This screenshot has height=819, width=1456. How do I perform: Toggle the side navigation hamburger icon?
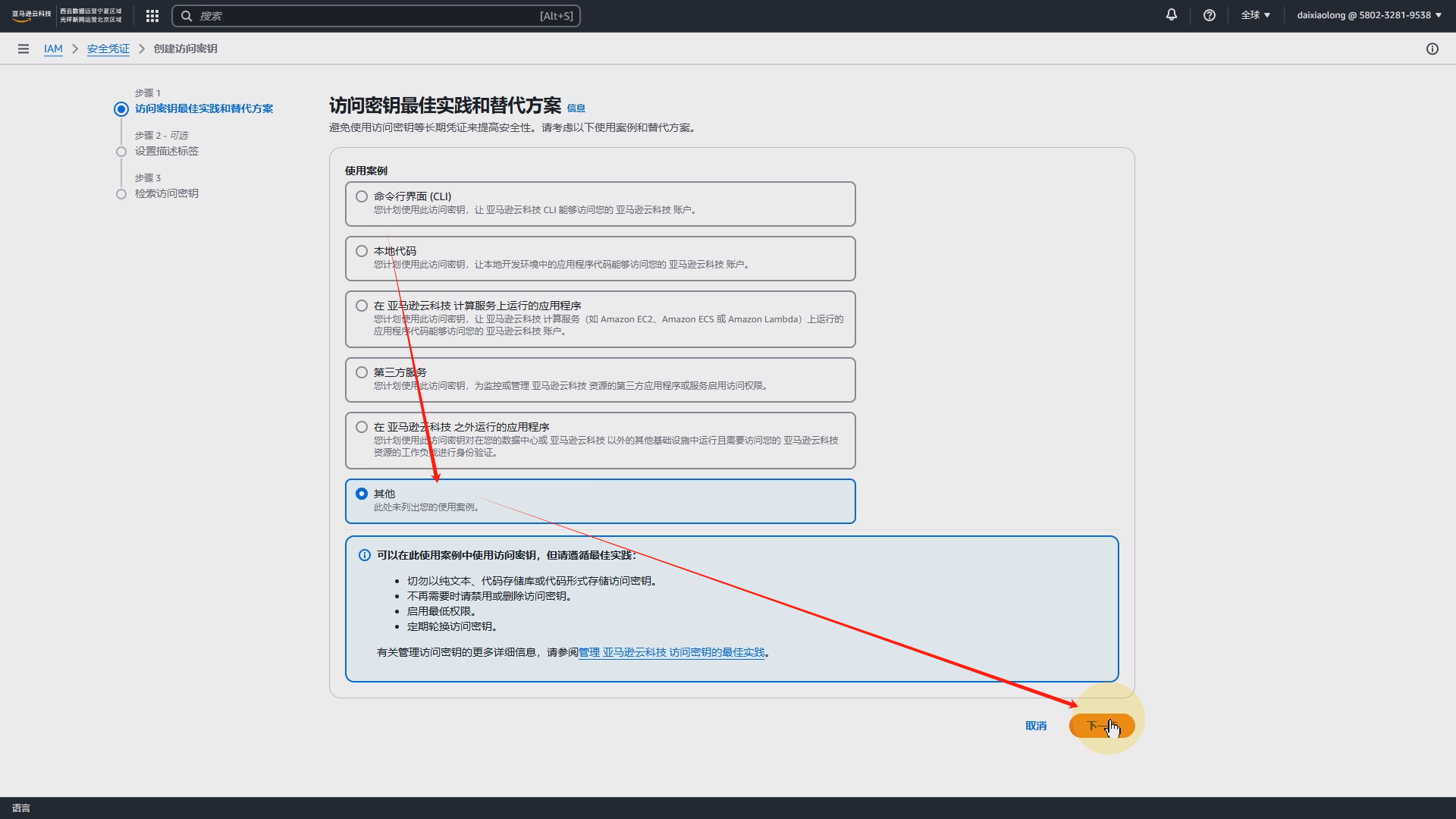[x=24, y=49]
